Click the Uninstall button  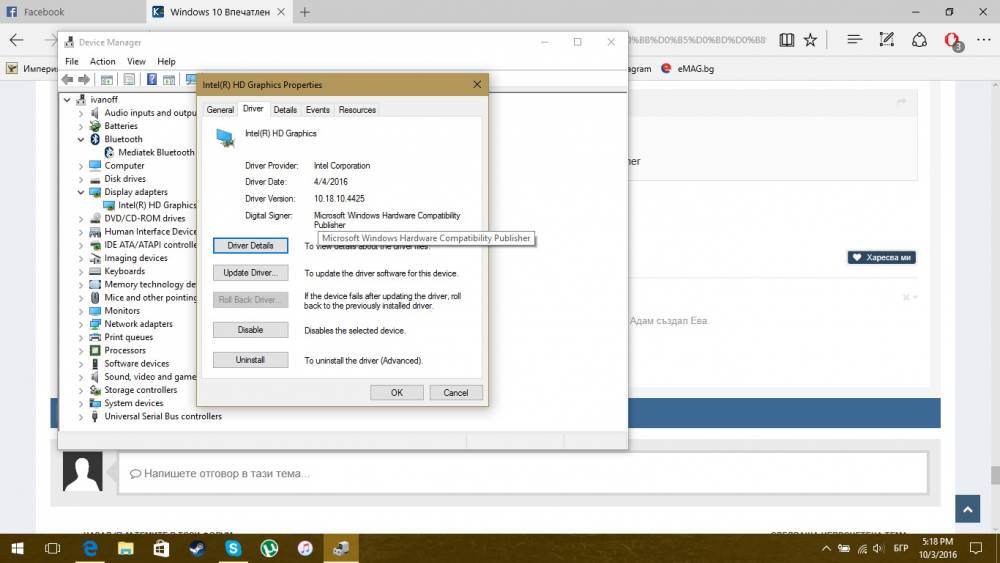click(251, 360)
